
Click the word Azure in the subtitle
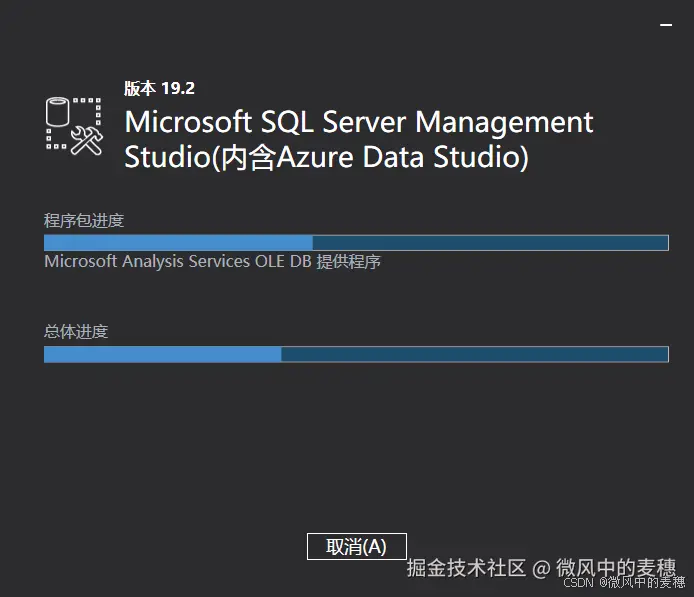[312, 157]
